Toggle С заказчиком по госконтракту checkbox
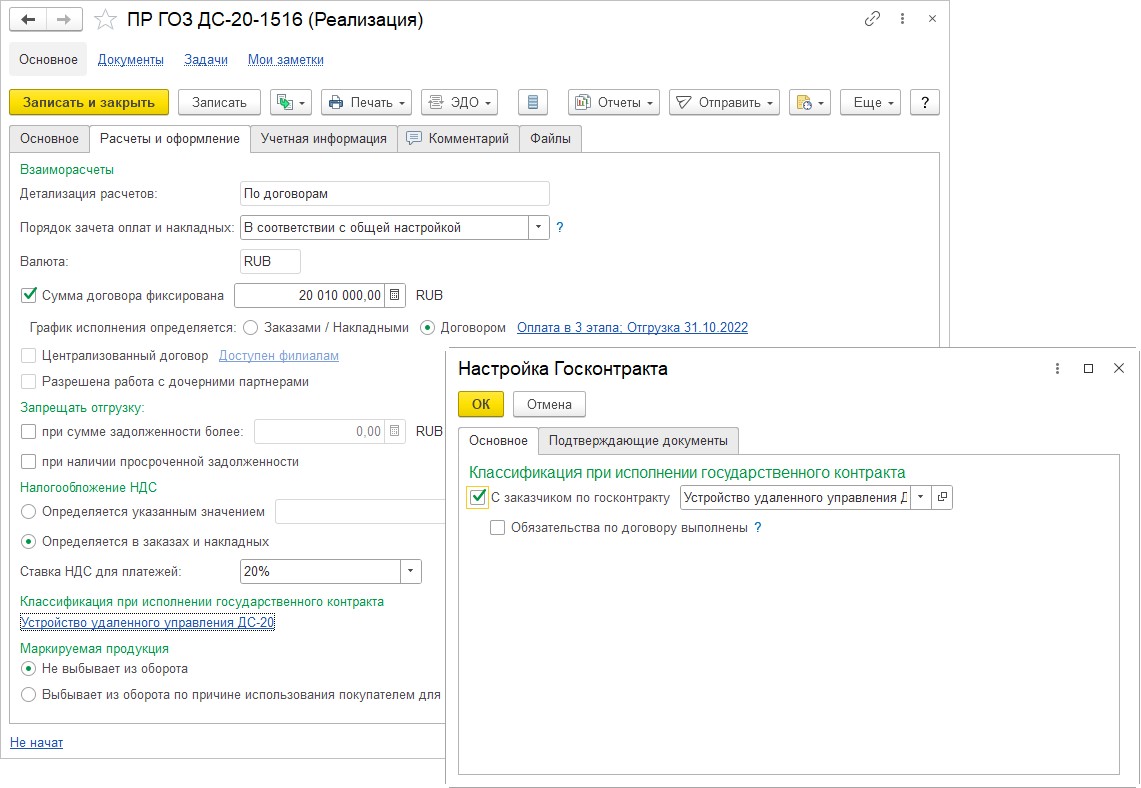The image size is (1141, 788). click(478, 497)
